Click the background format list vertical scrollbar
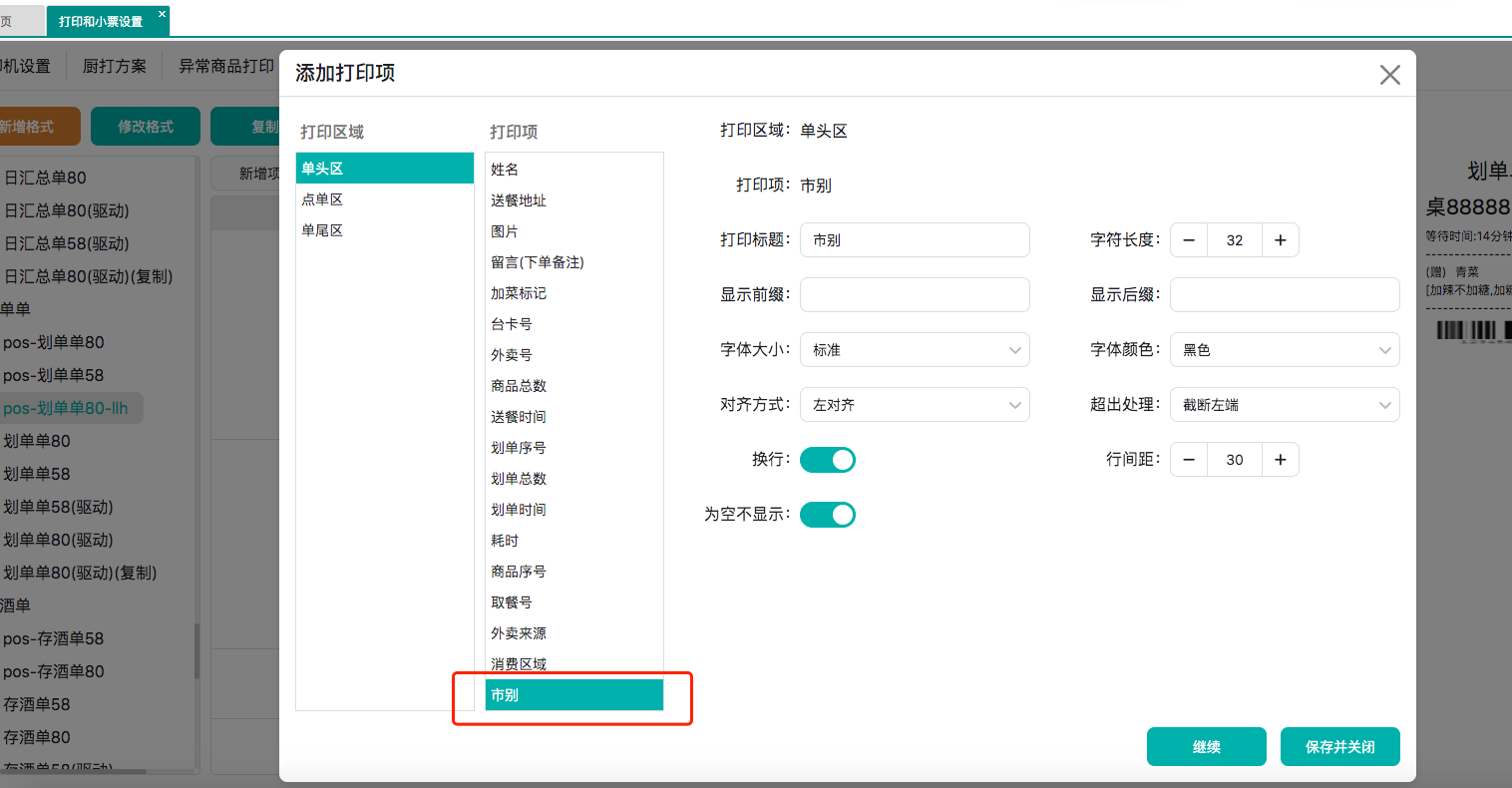Viewport: 1512px width, 788px height. [196, 651]
